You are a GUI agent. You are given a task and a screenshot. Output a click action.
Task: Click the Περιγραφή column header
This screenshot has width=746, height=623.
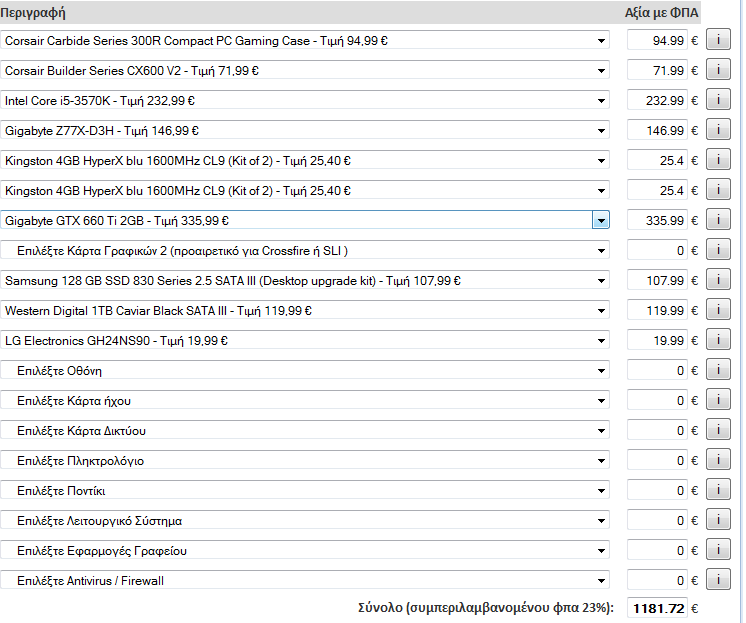click(32, 13)
